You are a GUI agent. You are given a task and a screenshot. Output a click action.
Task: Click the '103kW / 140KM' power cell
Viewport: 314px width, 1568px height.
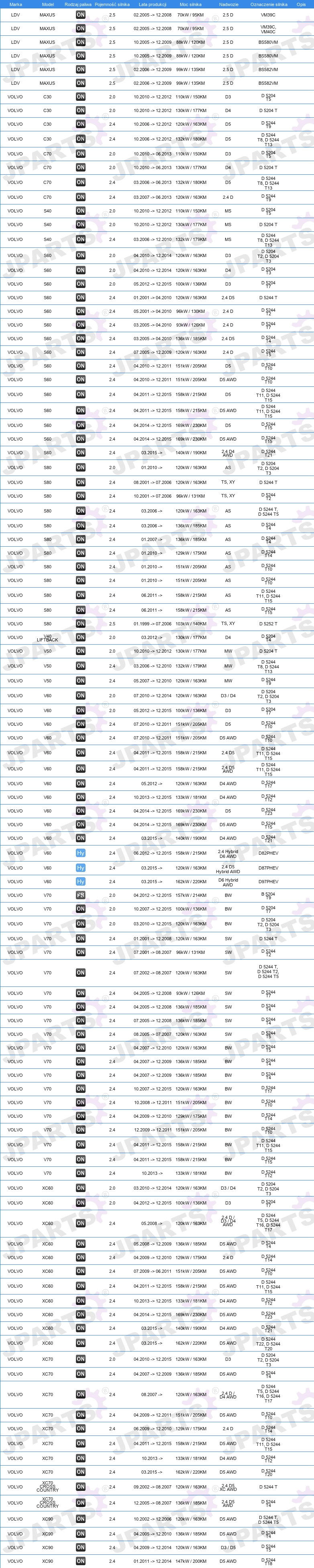(190, 624)
